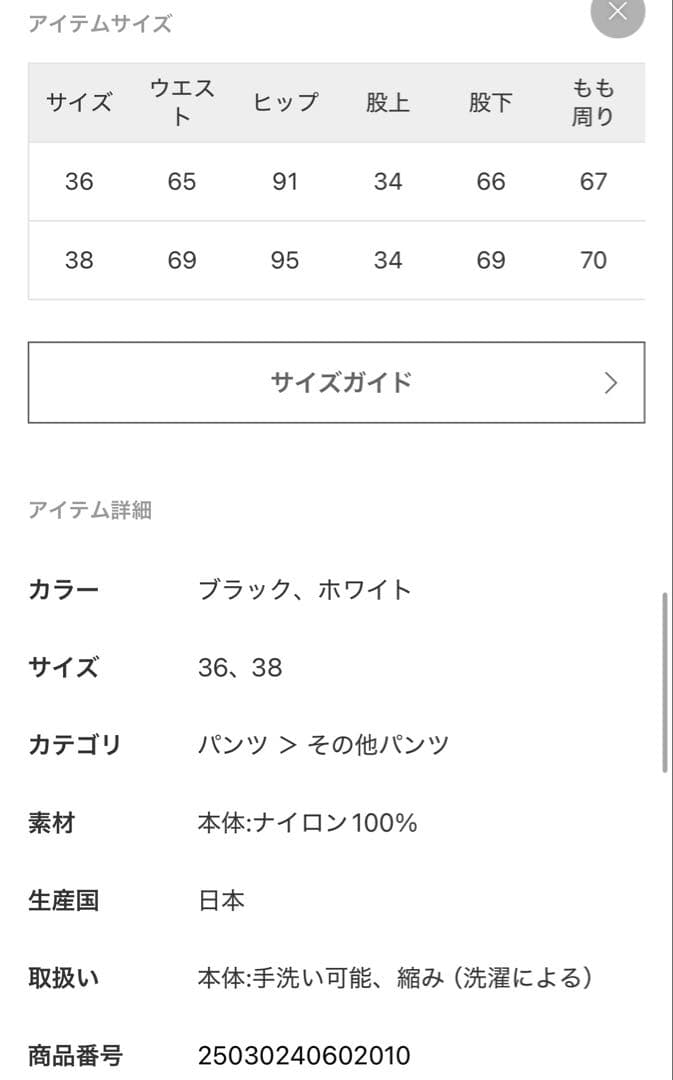
Task: Click the 商品番号 25030240602010
Action: pos(305,1054)
